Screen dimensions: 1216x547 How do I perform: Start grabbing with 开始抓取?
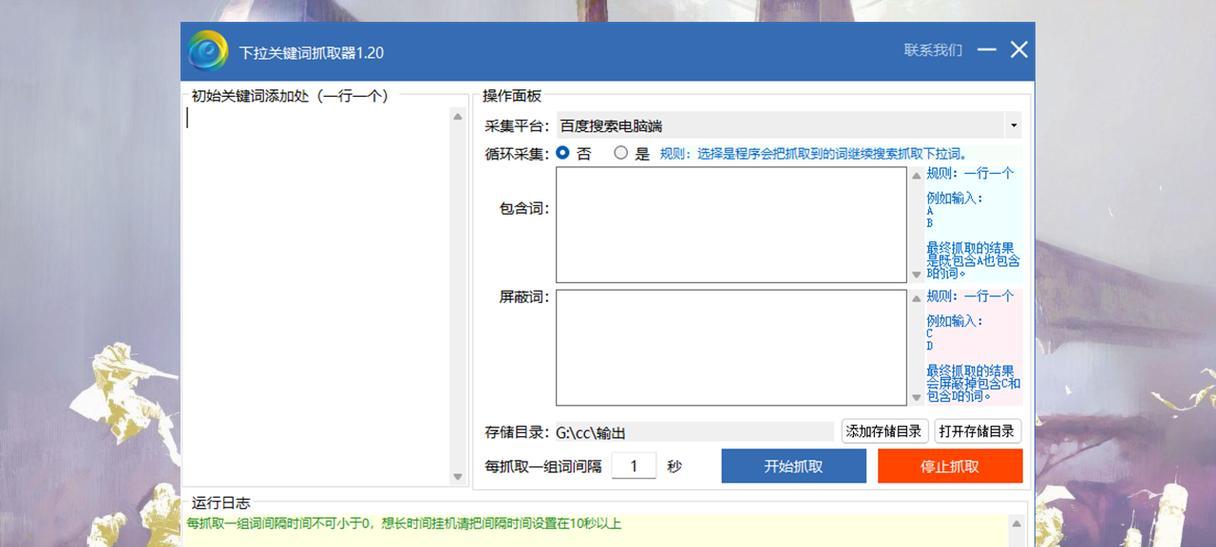[x=794, y=466]
